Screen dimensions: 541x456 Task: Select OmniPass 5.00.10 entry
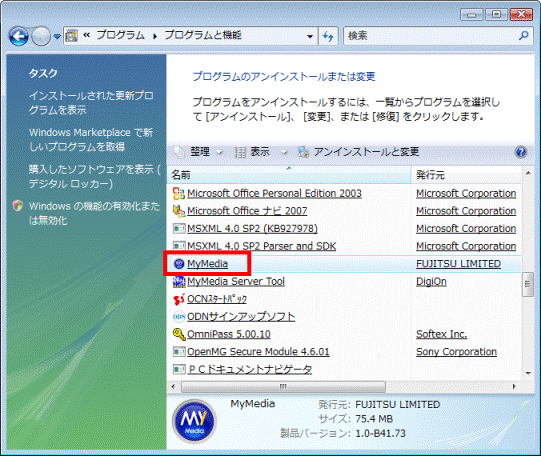(229, 334)
